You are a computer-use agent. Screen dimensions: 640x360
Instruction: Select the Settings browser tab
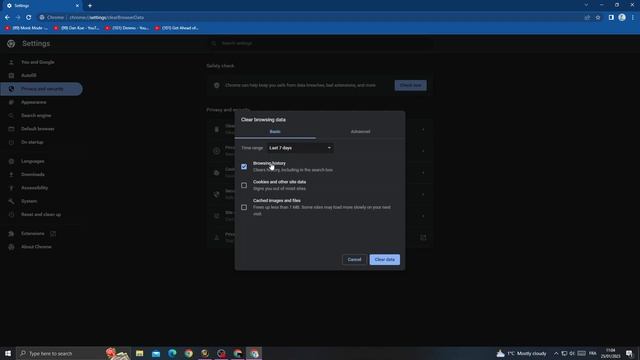click(43, 6)
